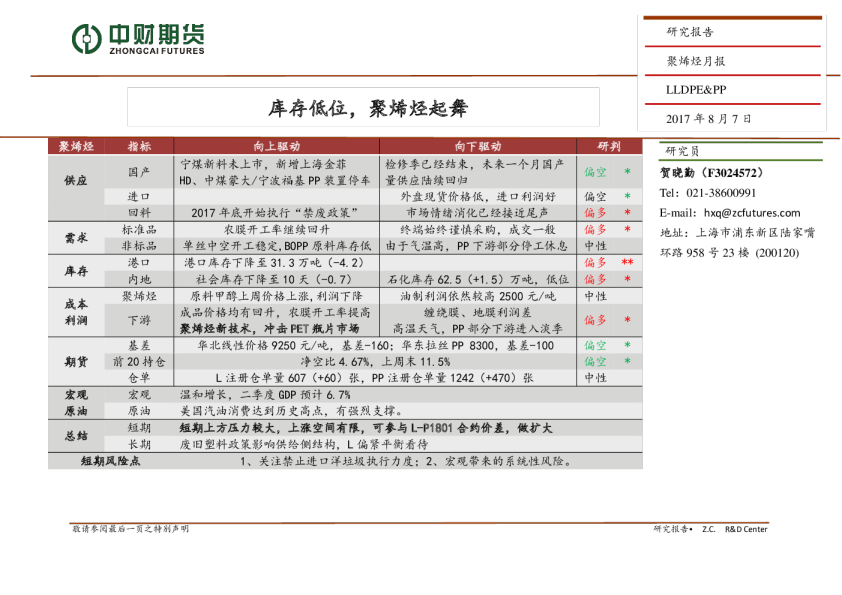The height and width of the screenshot is (595, 842).
Task: Click the 聚烯烃 table header cell
Action: pyautogui.click(x=76, y=146)
